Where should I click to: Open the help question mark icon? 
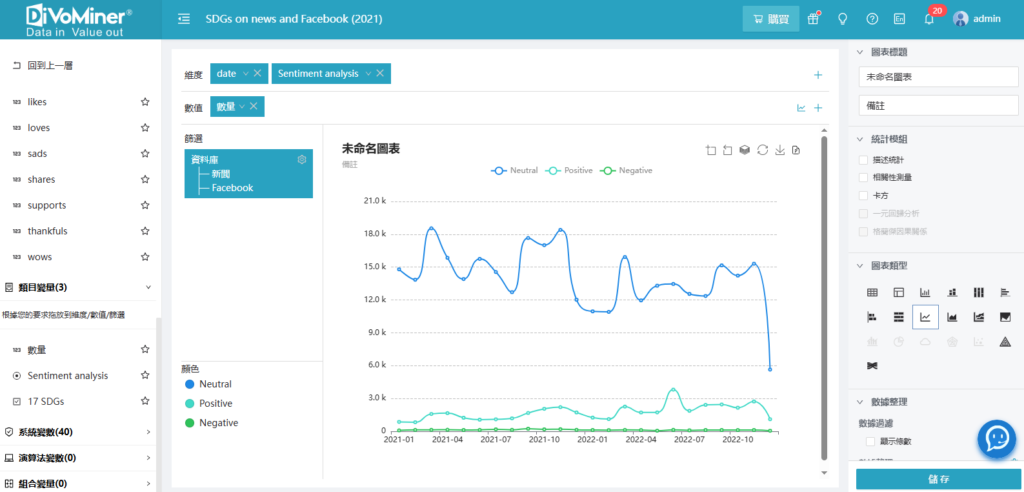pos(872,19)
